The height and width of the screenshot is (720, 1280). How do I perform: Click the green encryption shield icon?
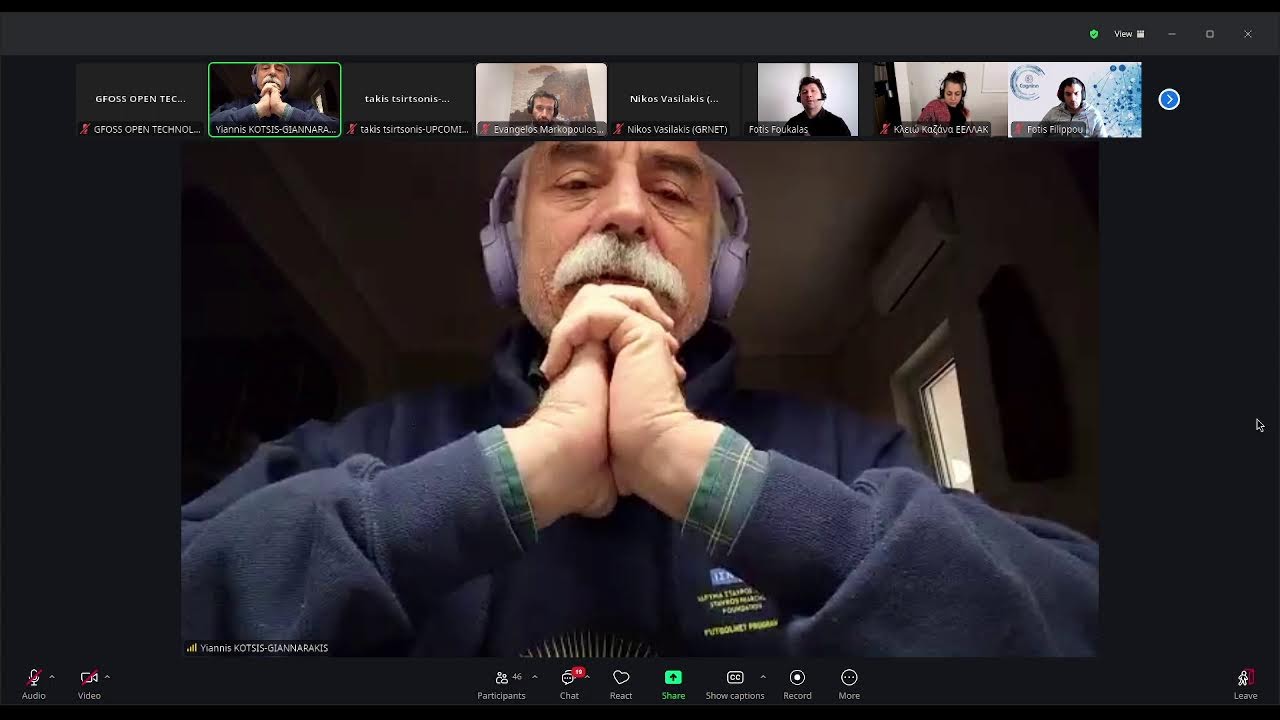[1094, 34]
